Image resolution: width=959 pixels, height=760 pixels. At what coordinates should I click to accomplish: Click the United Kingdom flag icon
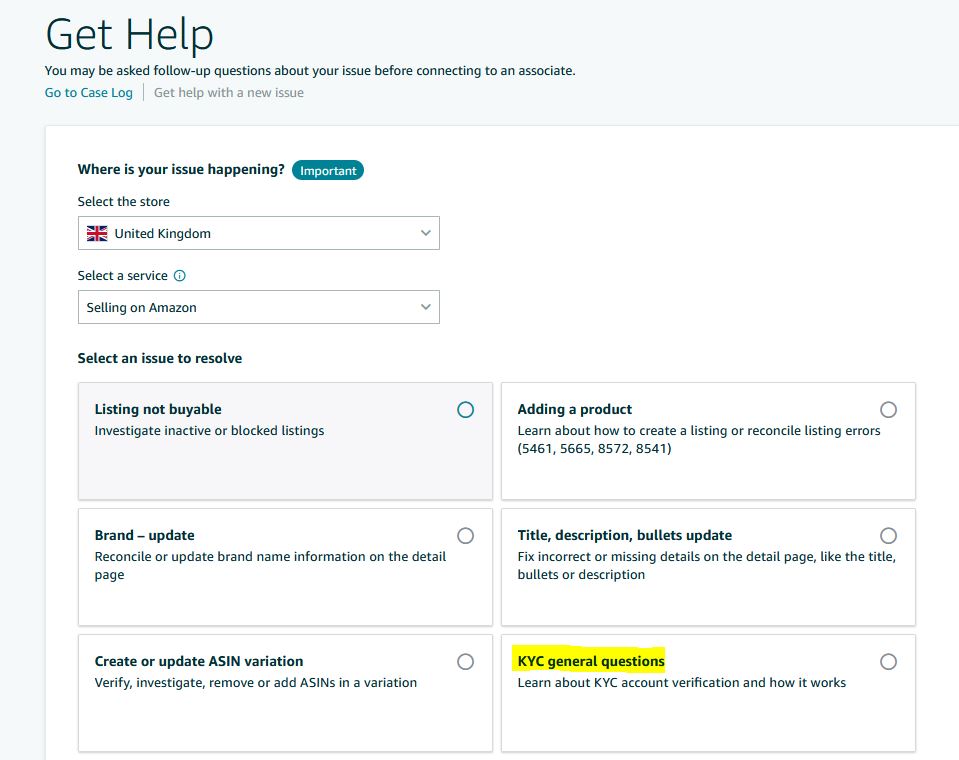(x=97, y=234)
